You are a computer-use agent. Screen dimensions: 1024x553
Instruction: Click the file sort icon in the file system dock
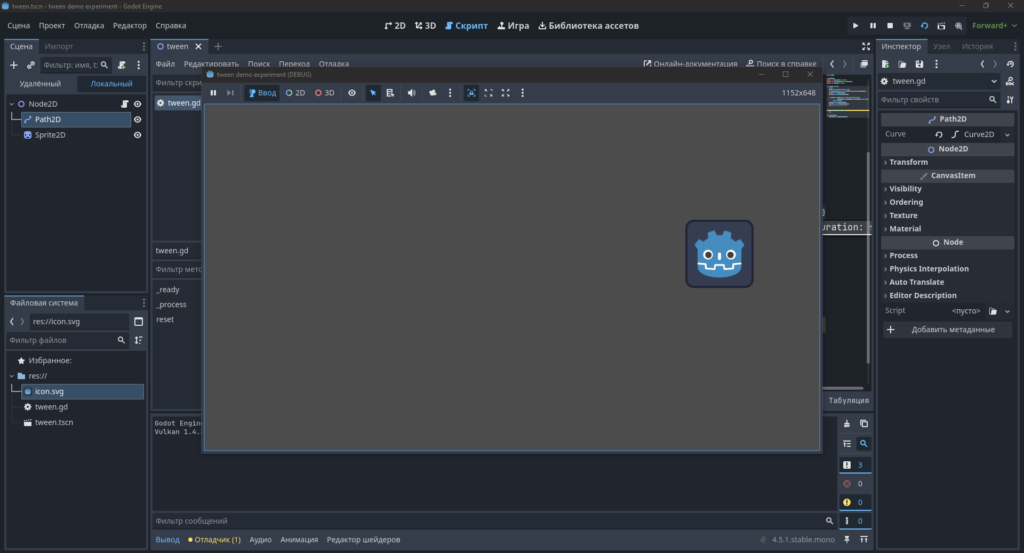coord(138,340)
